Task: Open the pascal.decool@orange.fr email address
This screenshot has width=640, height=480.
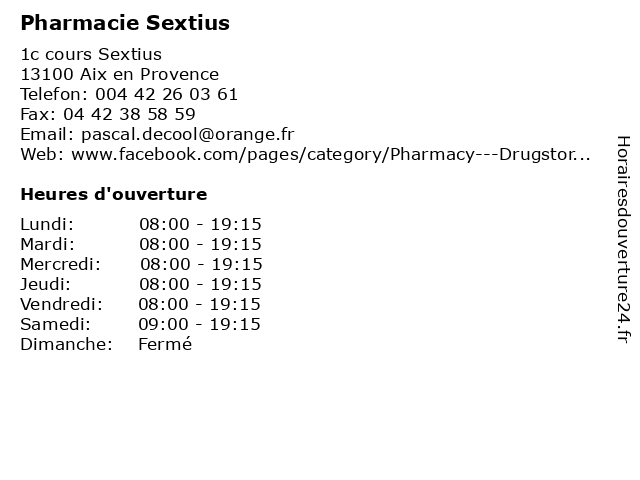Action: pyautogui.click(x=188, y=135)
